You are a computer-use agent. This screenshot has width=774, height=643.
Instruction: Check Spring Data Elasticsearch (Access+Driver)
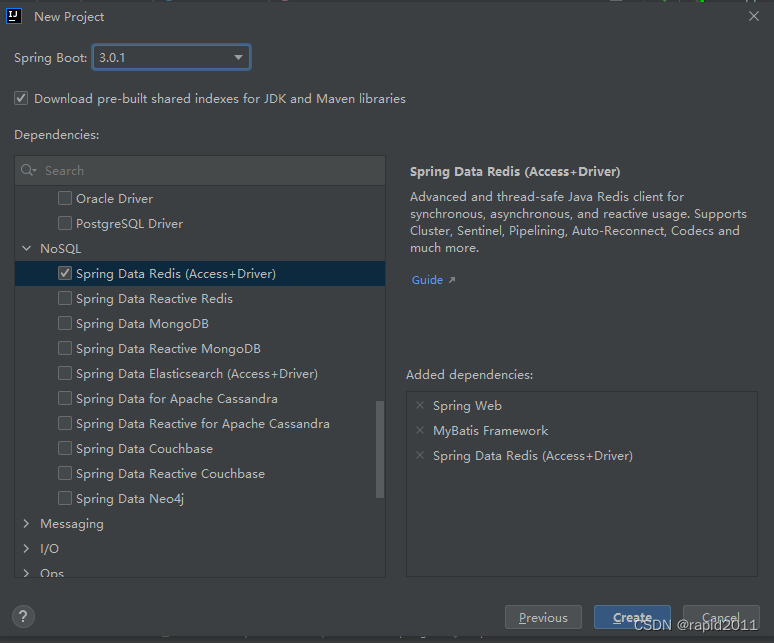tap(65, 373)
